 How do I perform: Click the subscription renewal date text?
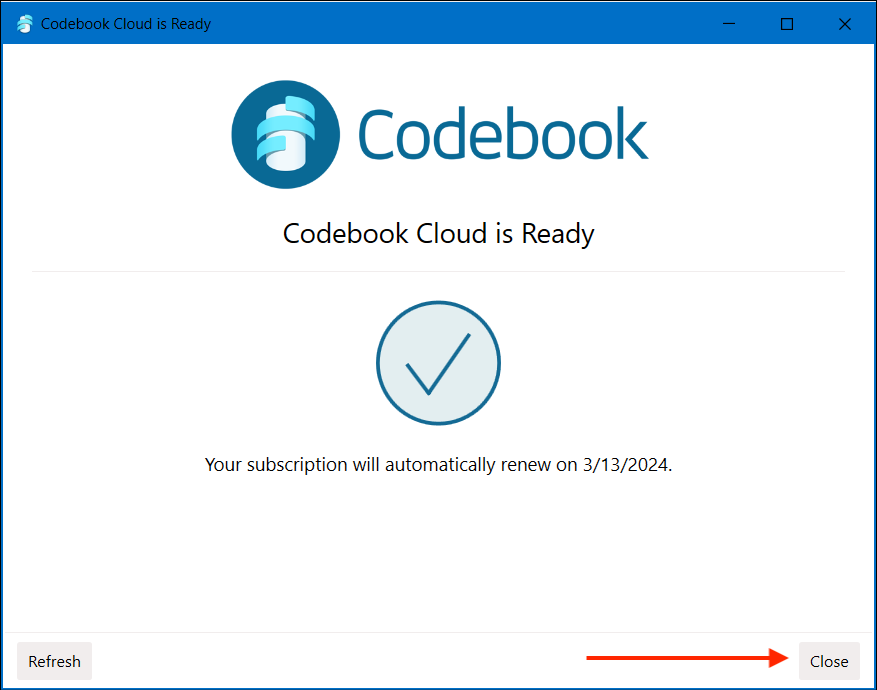[x=438, y=465]
